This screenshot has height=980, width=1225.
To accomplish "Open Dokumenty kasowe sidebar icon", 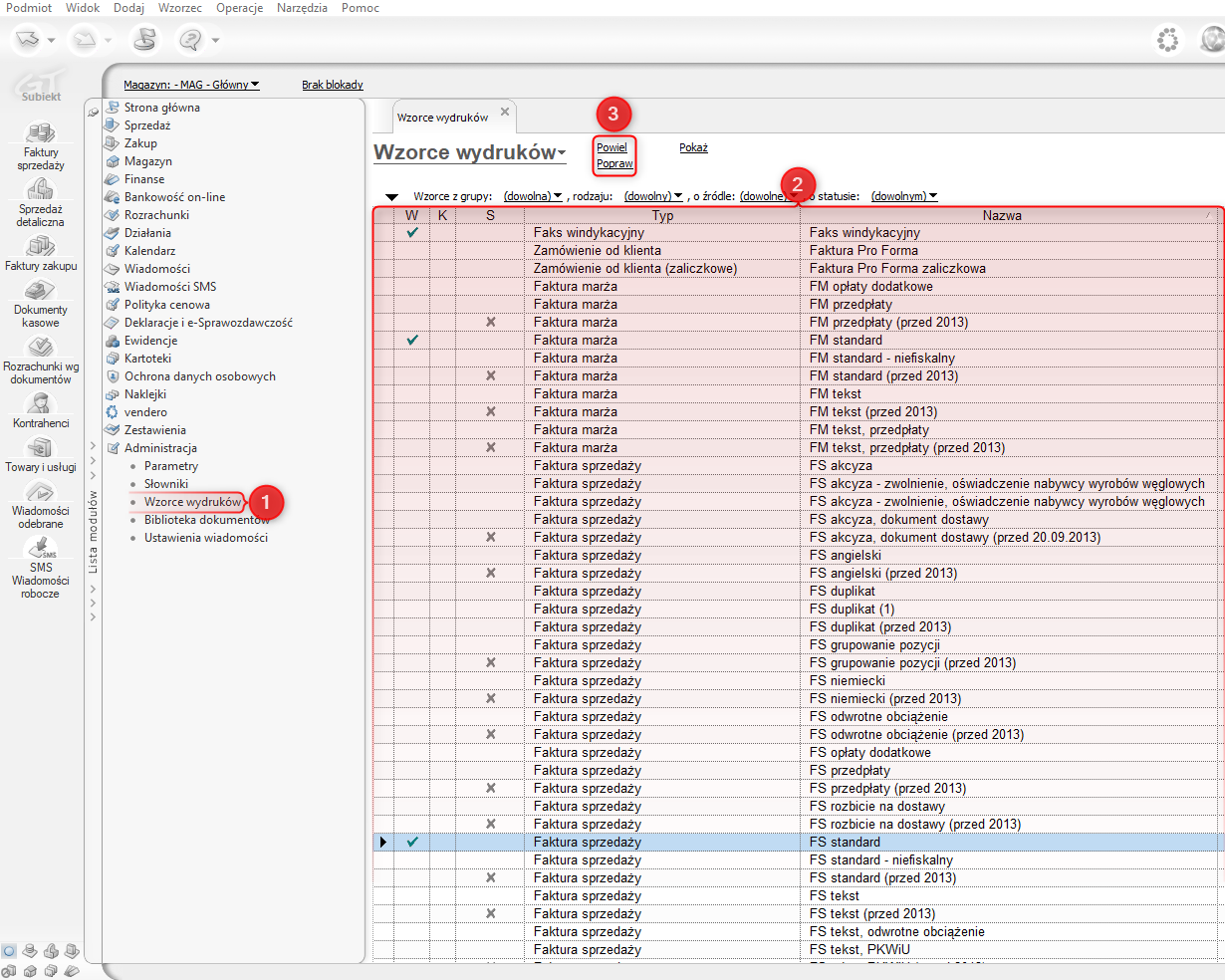I will pyautogui.click(x=41, y=291).
